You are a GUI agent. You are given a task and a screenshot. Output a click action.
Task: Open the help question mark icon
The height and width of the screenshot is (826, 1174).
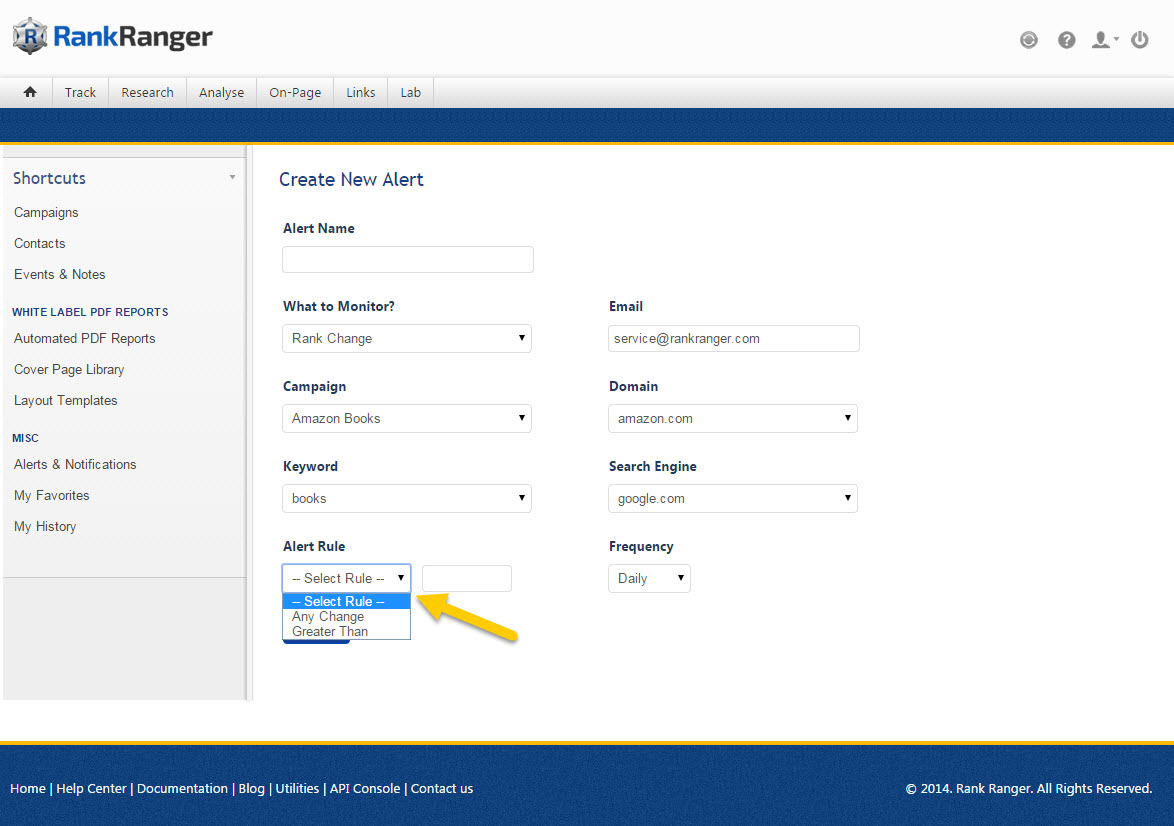(1067, 40)
